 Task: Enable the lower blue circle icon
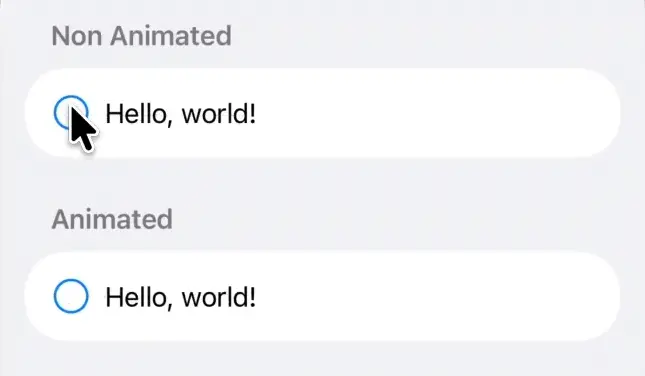[x=71, y=296]
